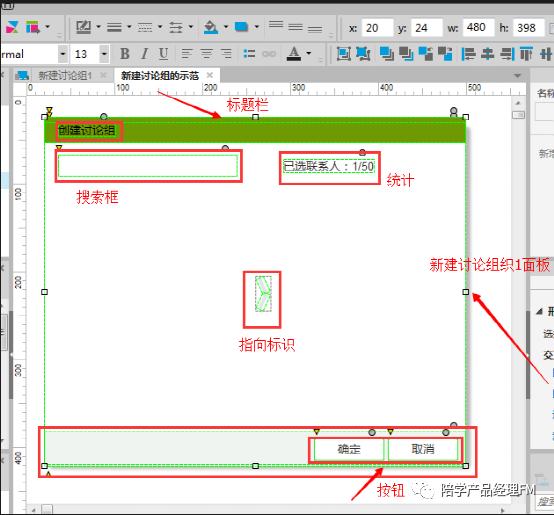
Task: Click the 取消 button on canvas
Action: 423,449
